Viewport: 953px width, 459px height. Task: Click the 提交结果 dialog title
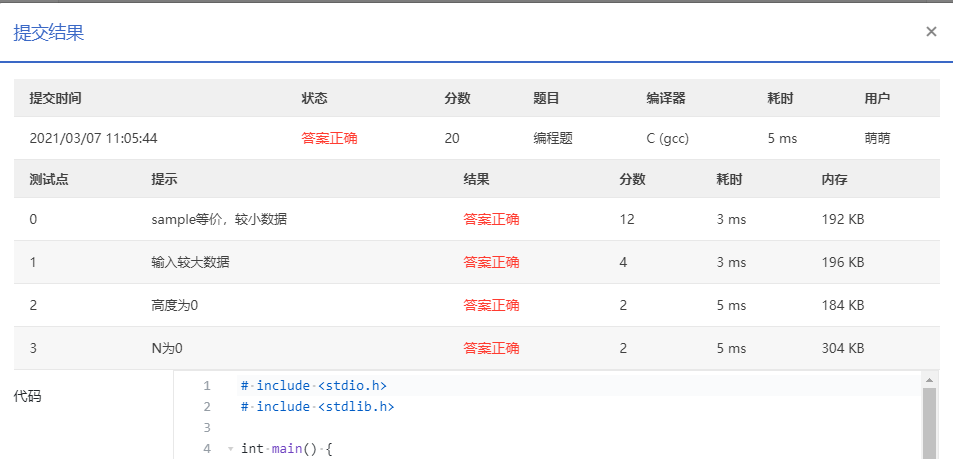pyautogui.click(x=49, y=33)
